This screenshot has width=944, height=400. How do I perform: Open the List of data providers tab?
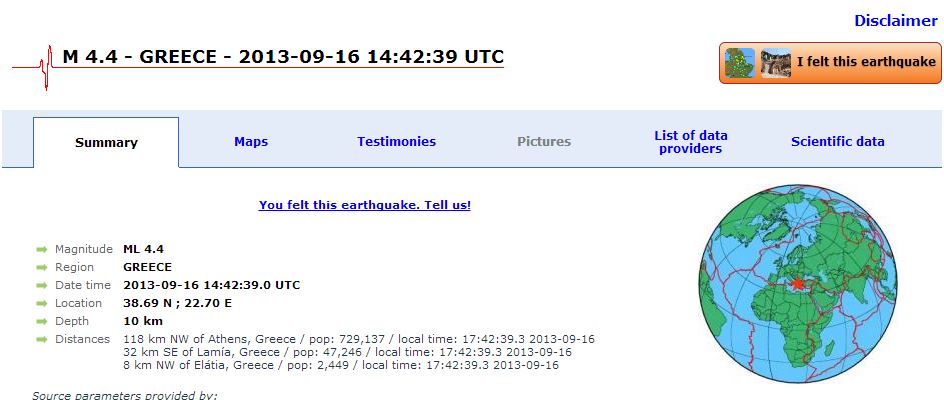click(x=690, y=142)
